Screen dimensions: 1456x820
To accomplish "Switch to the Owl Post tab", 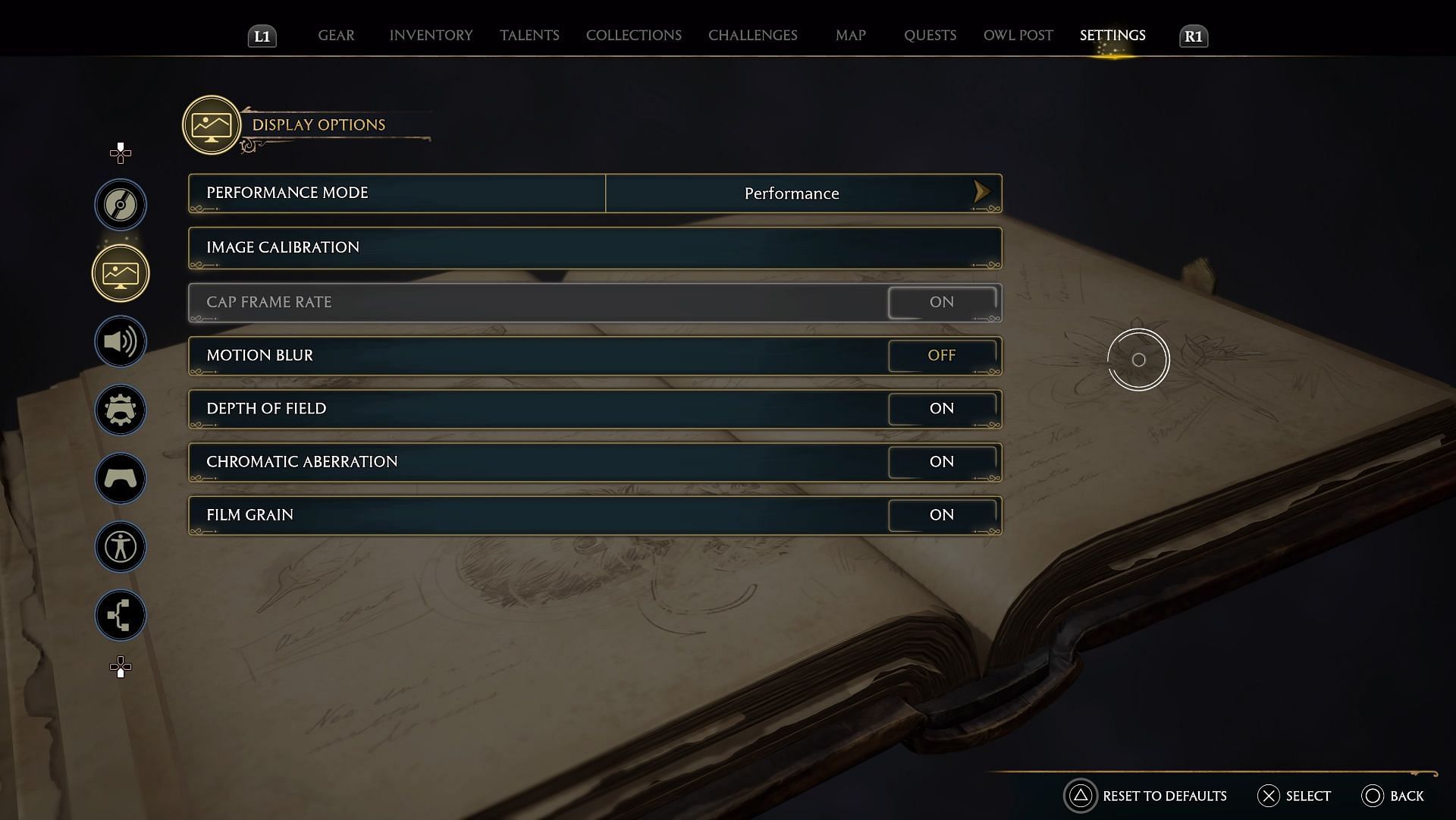I will coord(1018,35).
